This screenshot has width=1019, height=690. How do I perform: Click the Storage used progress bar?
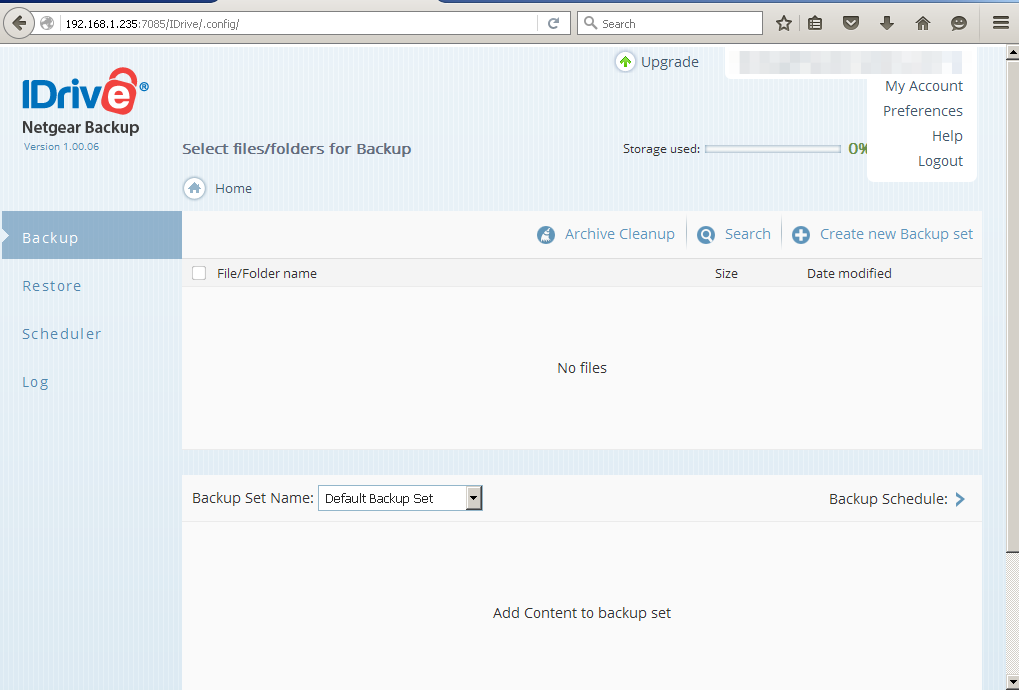772,148
